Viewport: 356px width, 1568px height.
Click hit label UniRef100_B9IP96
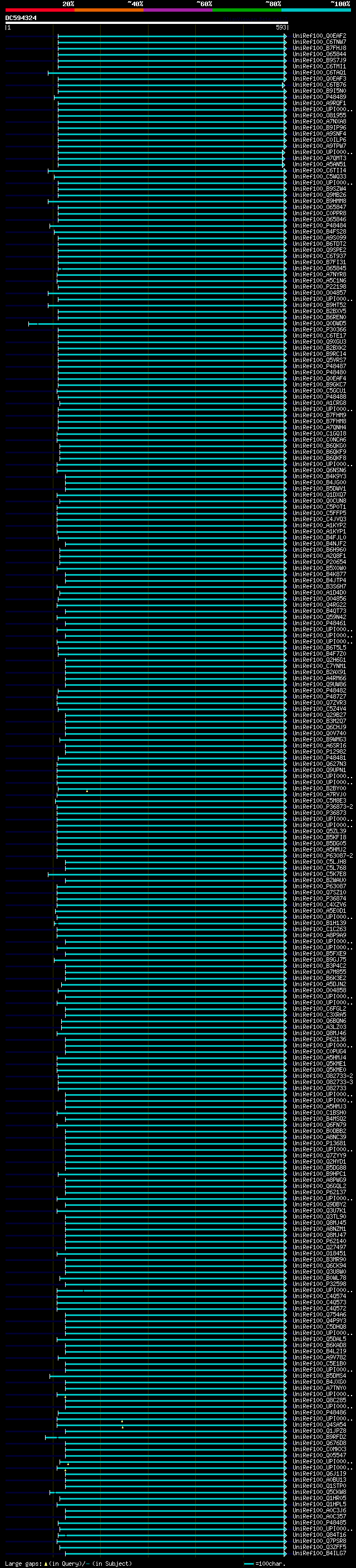coord(319,128)
